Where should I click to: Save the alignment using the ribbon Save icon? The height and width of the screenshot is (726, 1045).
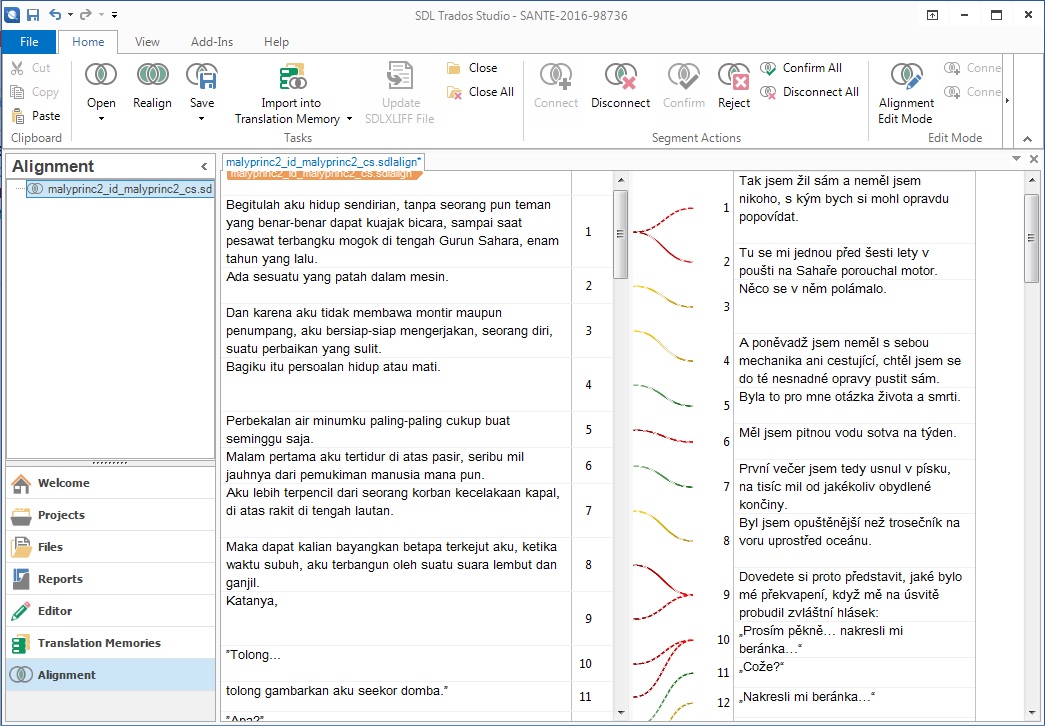202,76
